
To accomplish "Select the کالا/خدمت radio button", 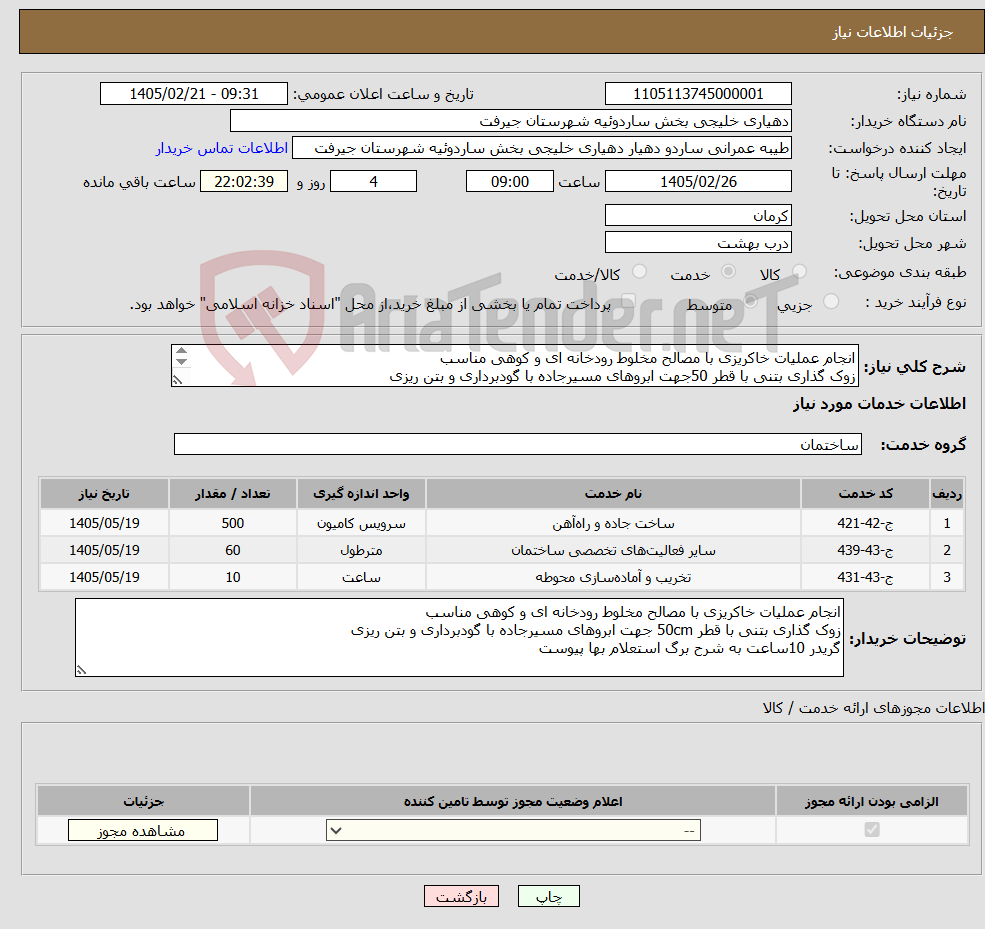I will click(x=639, y=271).
